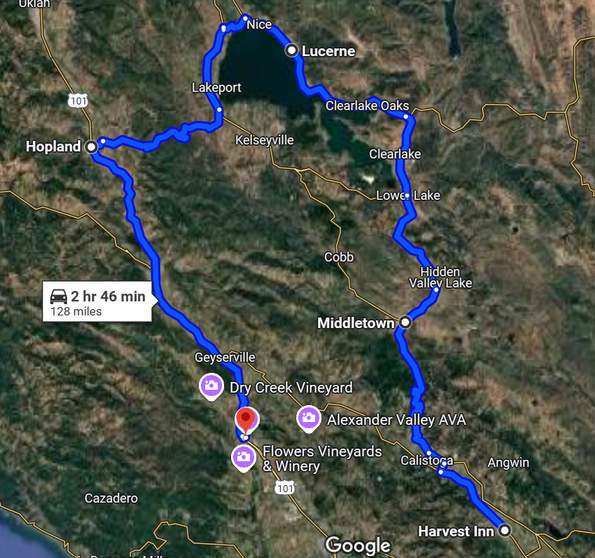
Task: Click the Calistoga town label
Action: 427,460
